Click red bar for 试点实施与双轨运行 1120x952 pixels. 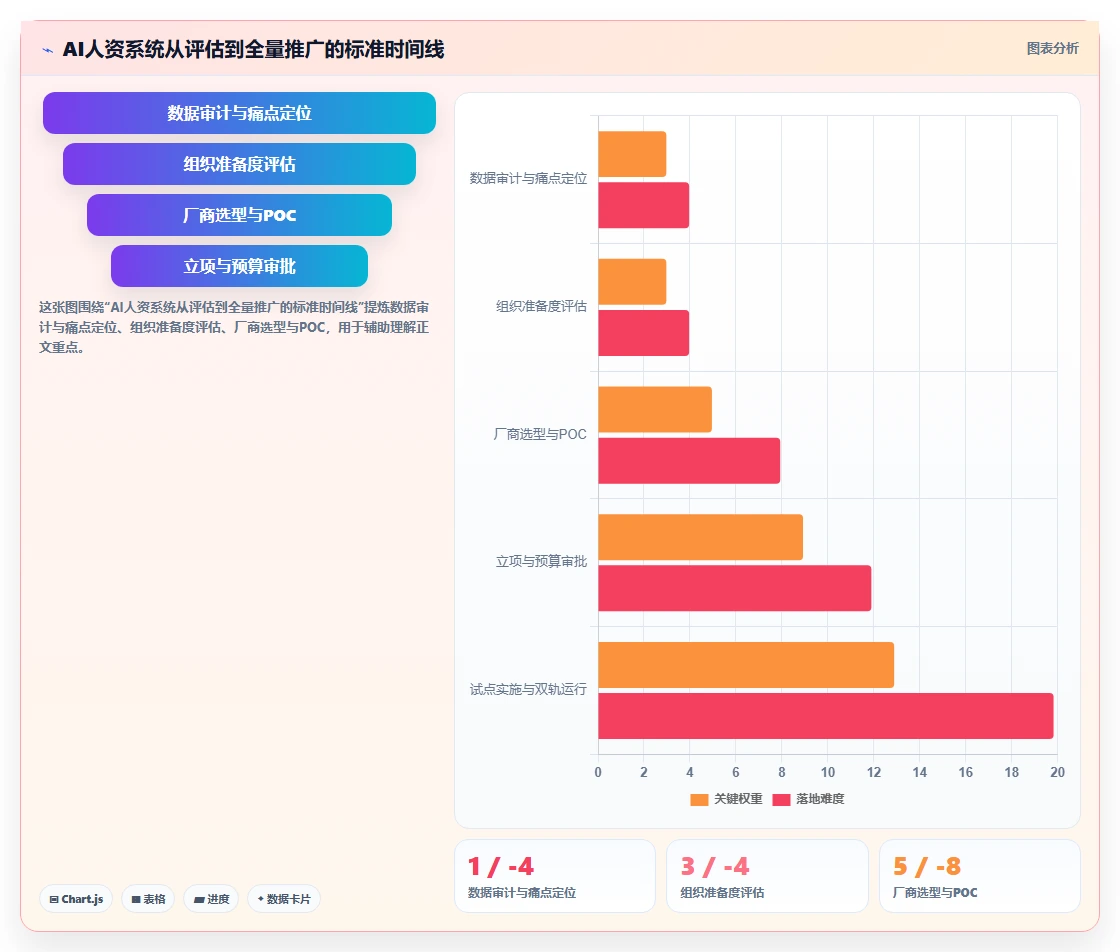click(826, 716)
